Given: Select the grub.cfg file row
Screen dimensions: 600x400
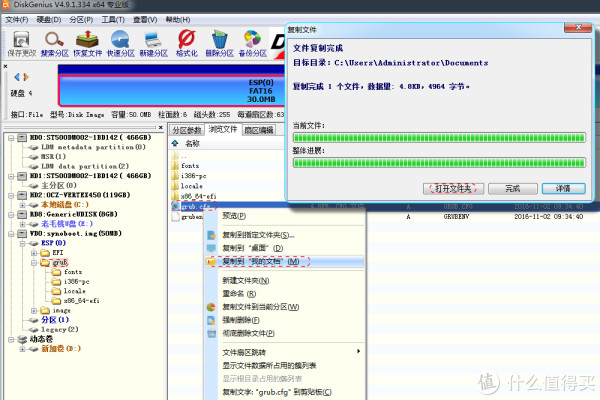Looking at the screenshot, I should pyautogui.click(x=384, y=206).
